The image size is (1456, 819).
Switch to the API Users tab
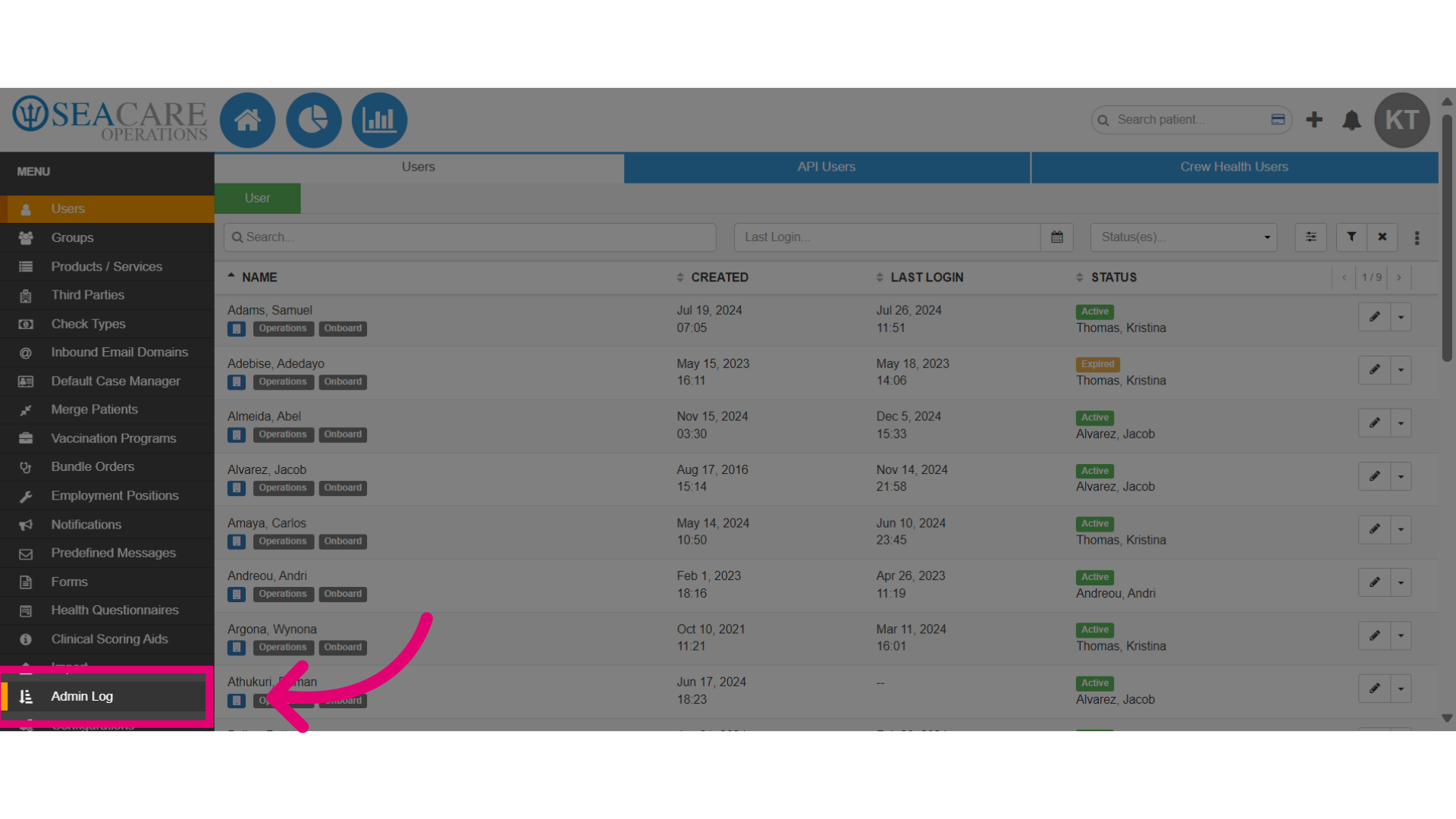[x=827, y=168]
